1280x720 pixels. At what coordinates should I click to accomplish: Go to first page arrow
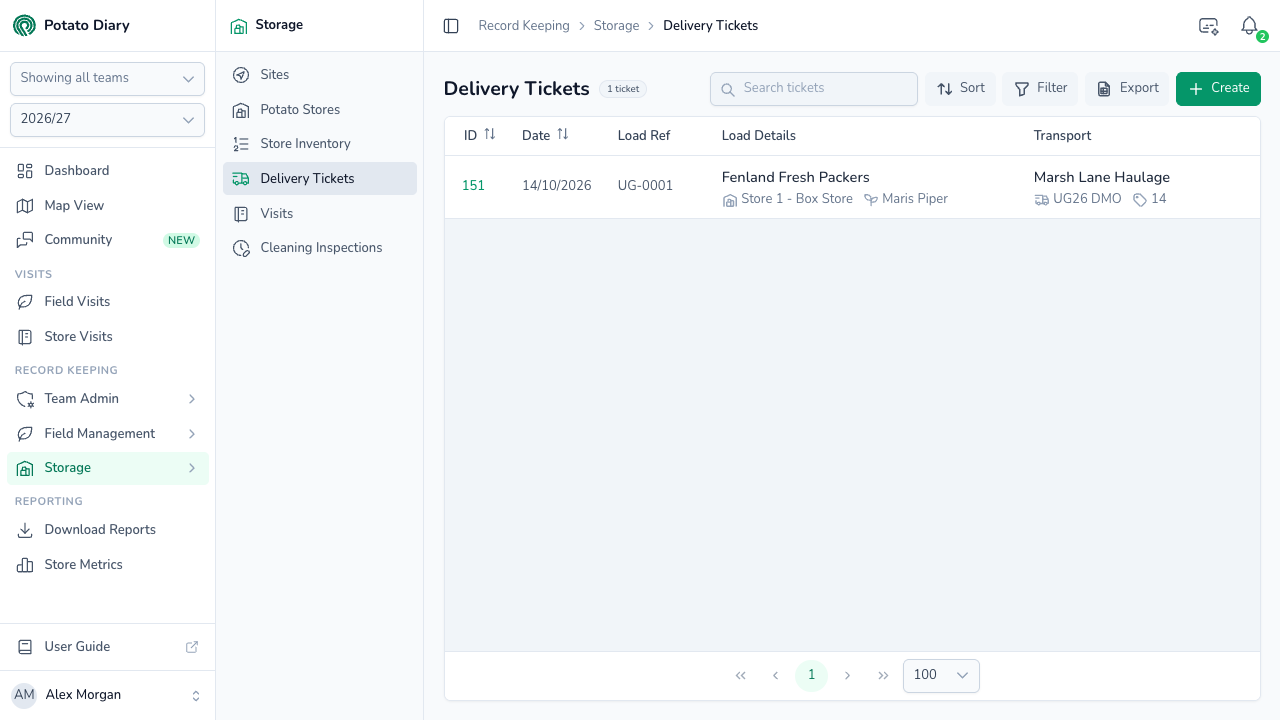pyautogui.click(x=741, y=676)
